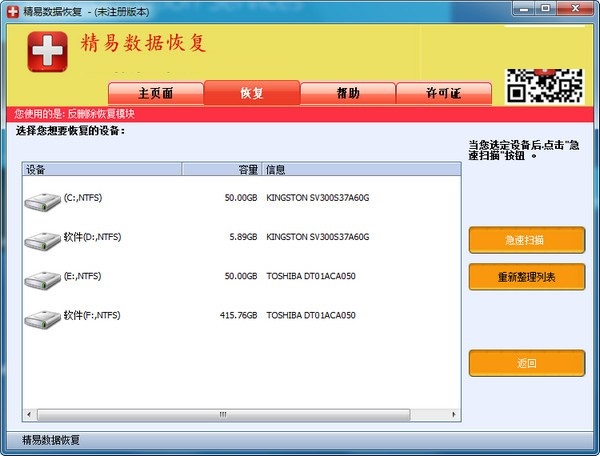
Task: Select the 软件(D:,NTFS) drive icon
Action: point(42,241)
